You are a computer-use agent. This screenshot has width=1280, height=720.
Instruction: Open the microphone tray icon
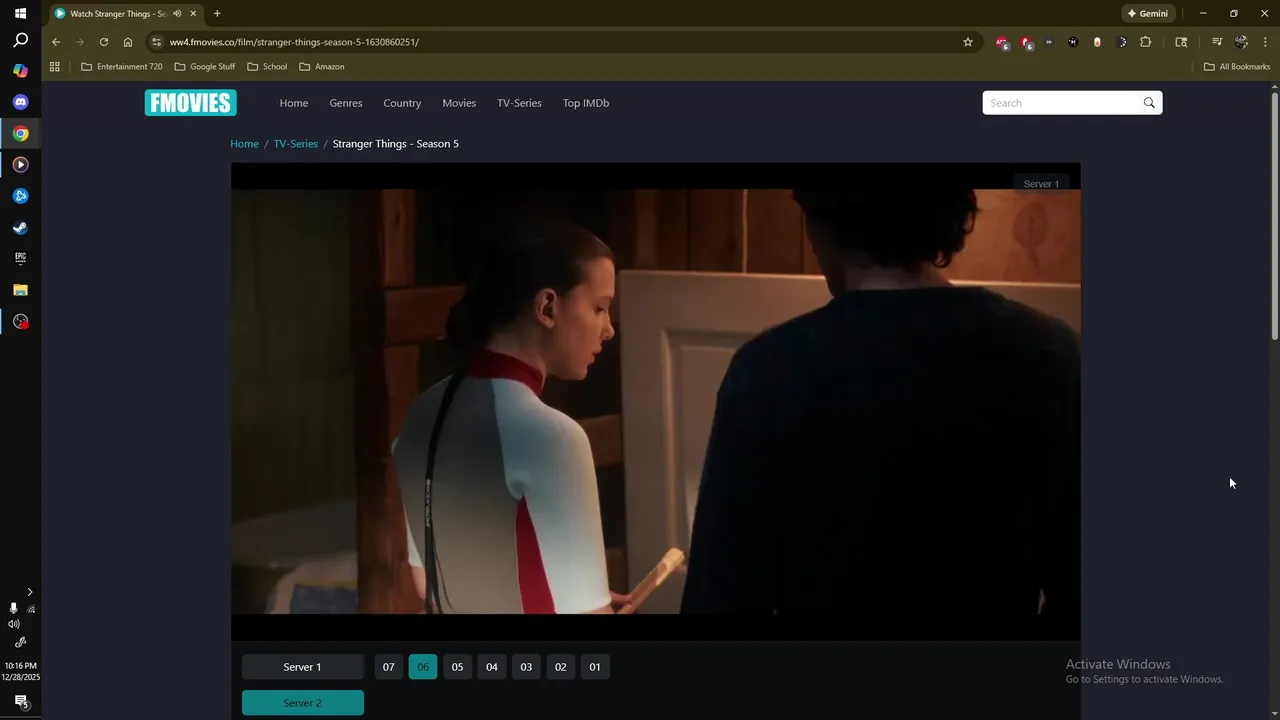13,608
